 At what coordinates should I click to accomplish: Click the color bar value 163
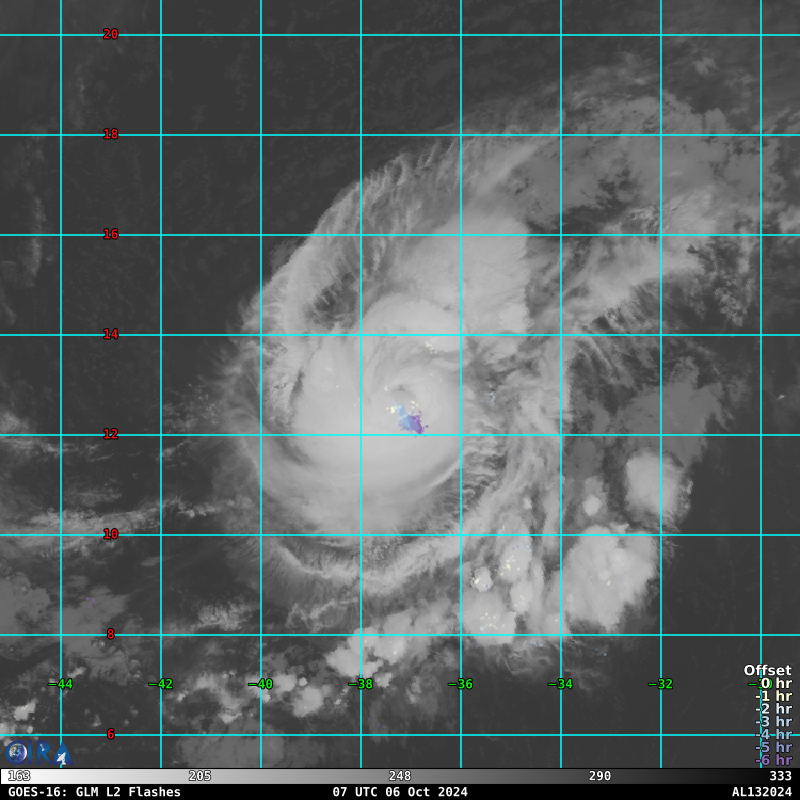[19, 776]
